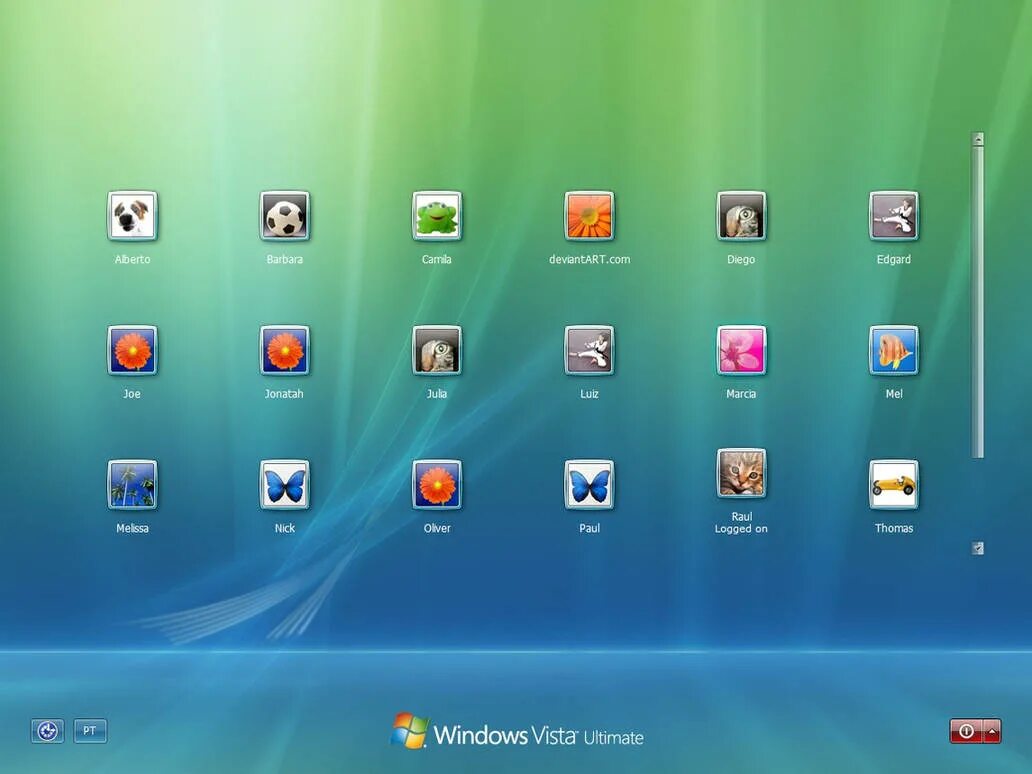Click the Barbara user name label

[x=284, y=259]
